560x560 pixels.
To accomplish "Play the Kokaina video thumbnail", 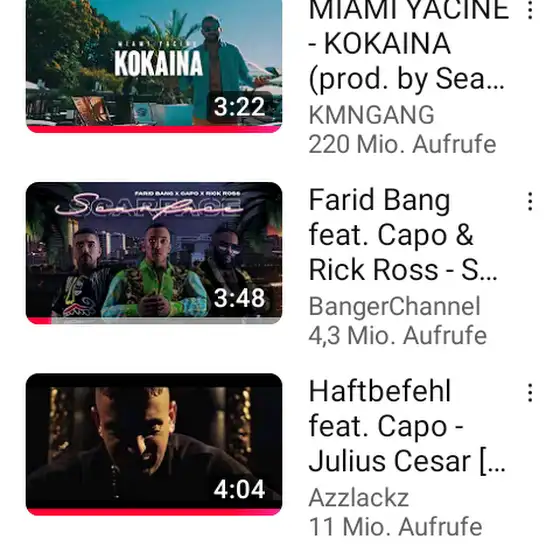I will point(154,66).
